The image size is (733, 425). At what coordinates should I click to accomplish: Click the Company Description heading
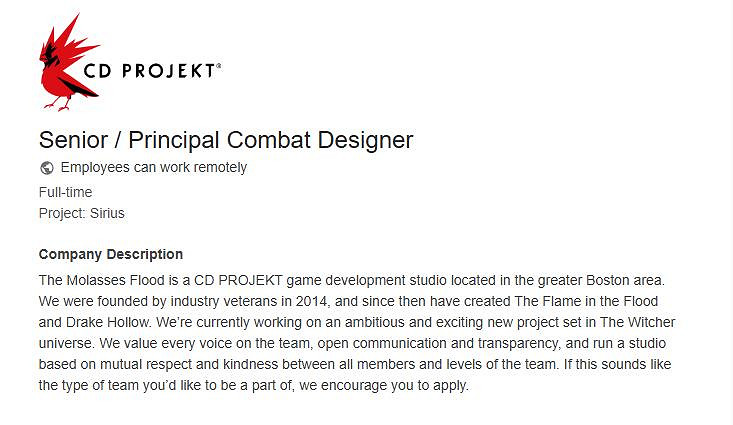tap(111, 254)
